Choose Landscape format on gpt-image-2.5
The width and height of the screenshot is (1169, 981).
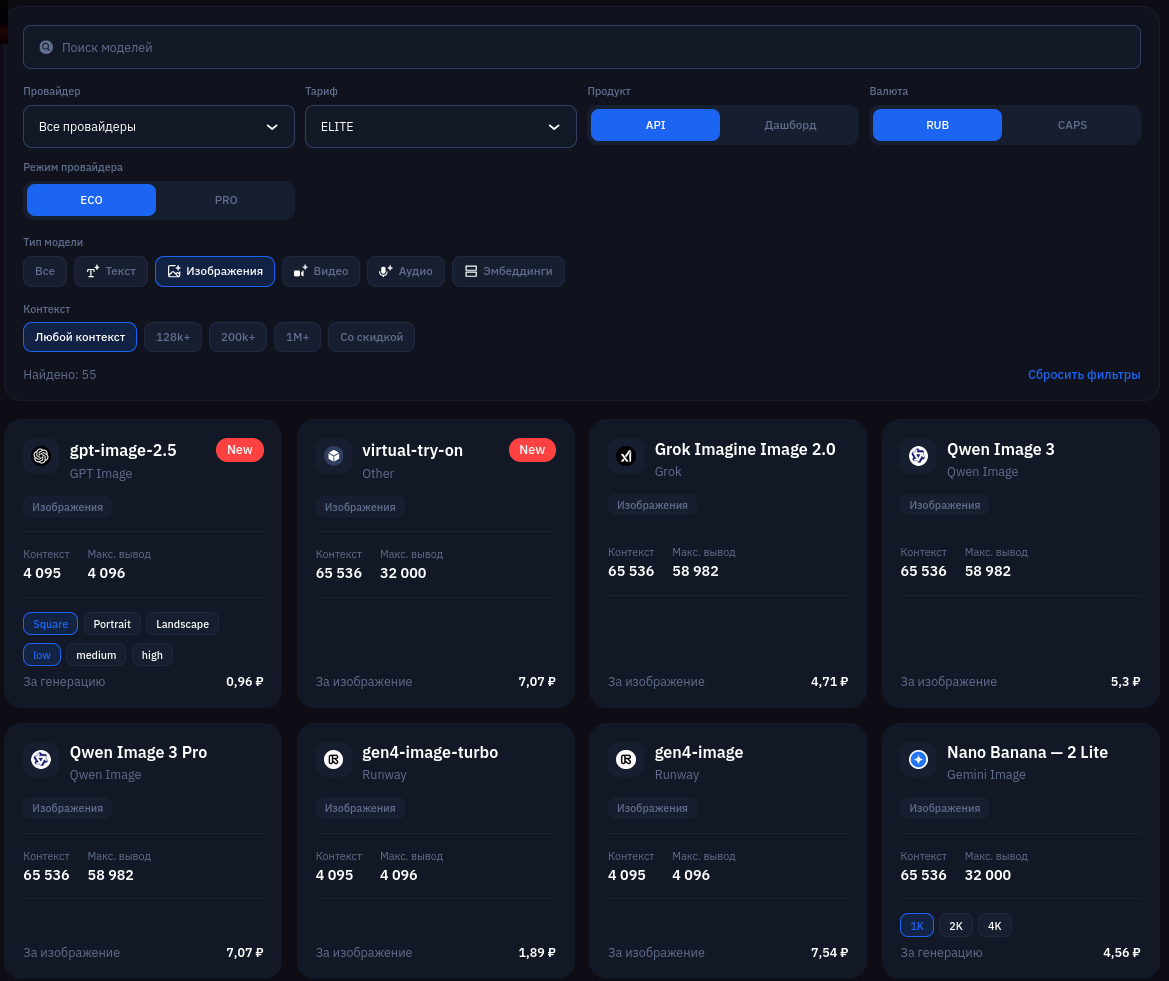[183, 624]
